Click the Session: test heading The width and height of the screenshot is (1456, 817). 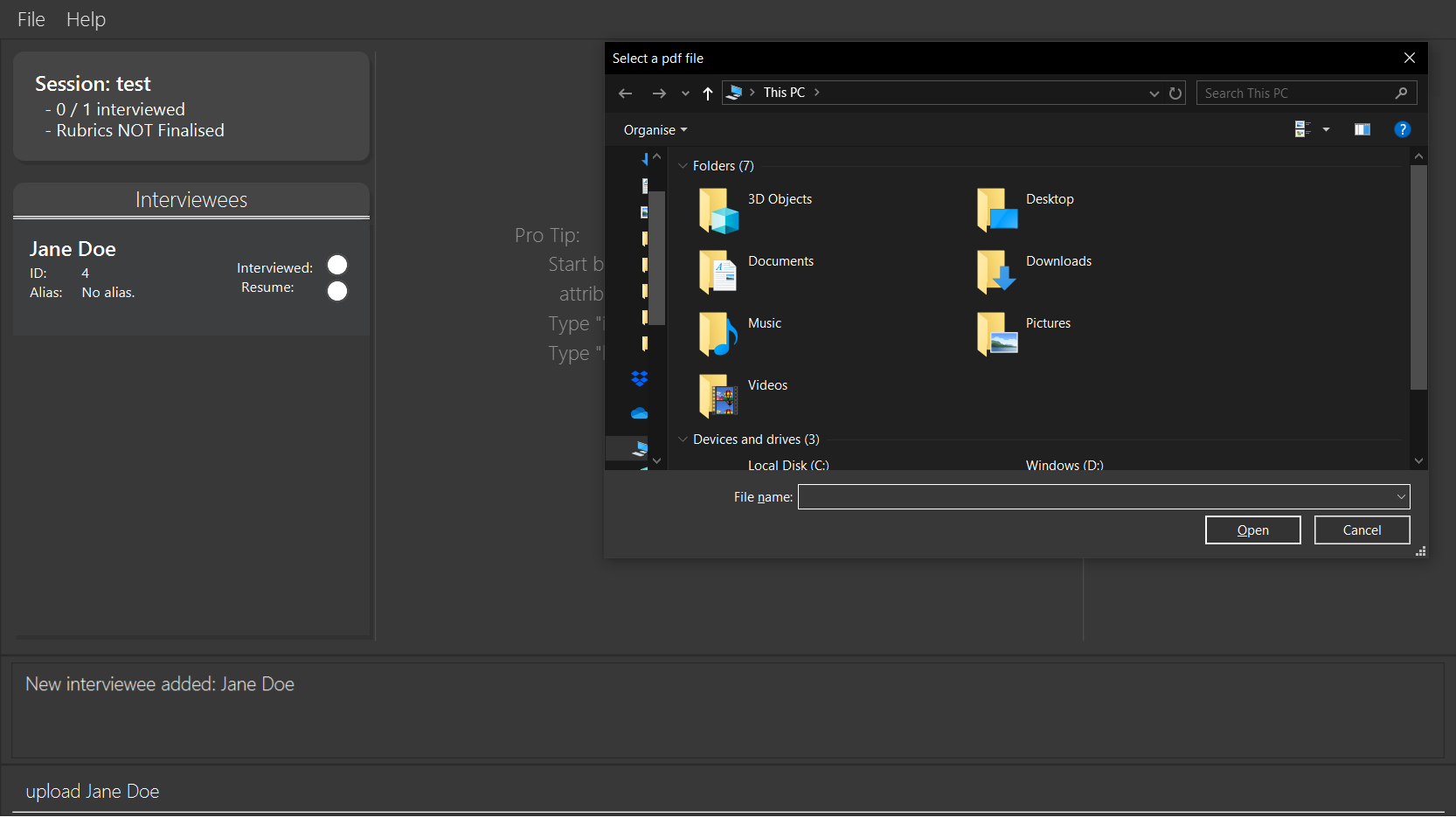[x=93, y=84]
